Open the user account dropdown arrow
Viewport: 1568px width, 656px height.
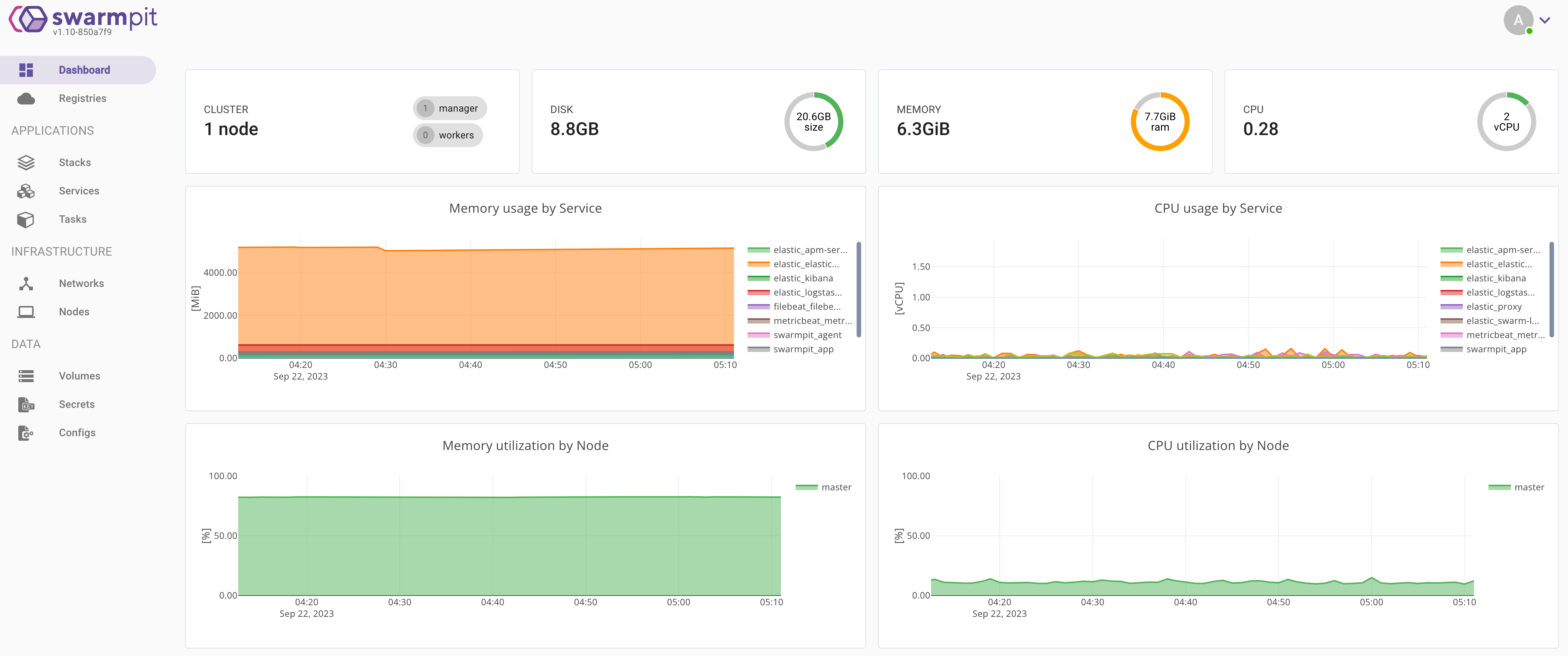[1544, 20]
